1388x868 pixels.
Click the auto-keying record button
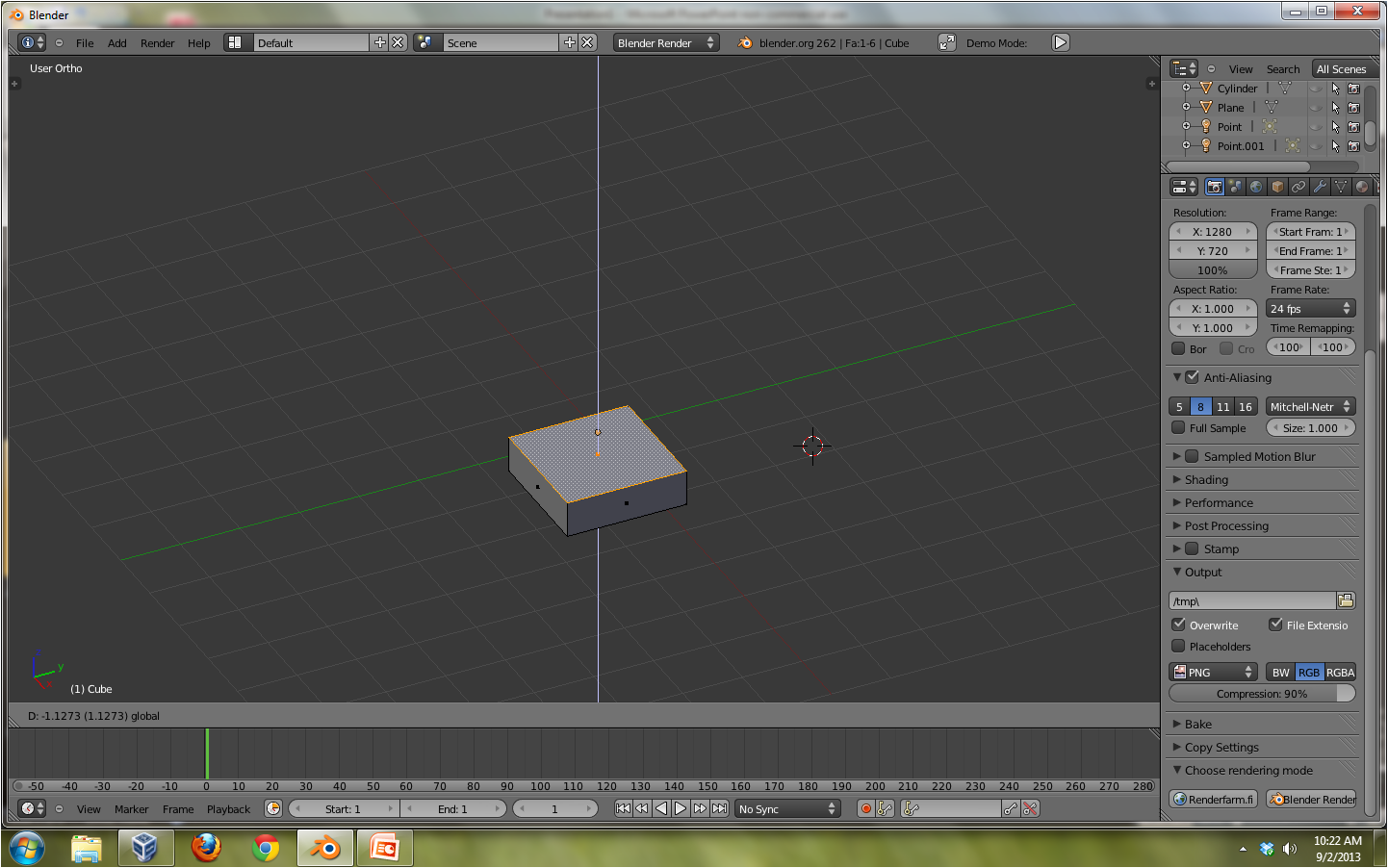[865, 808]
